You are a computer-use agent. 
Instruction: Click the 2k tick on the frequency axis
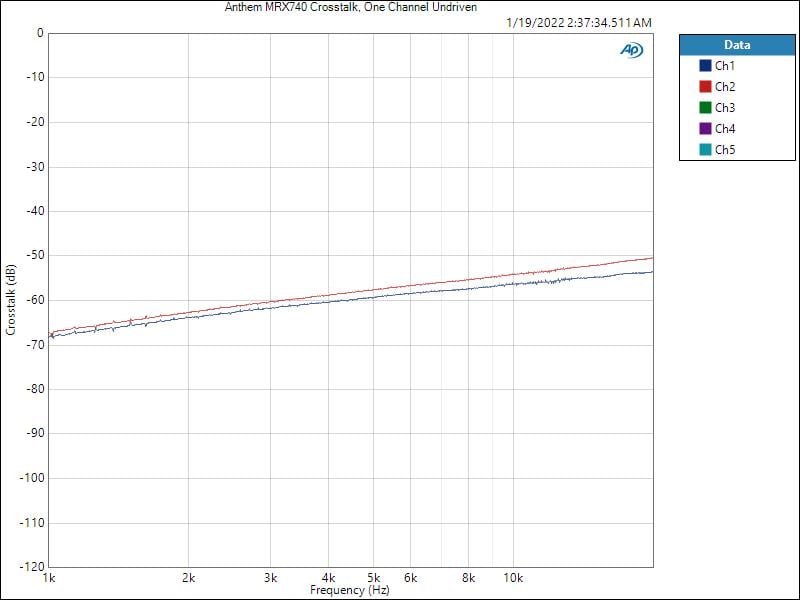[189, 579]
